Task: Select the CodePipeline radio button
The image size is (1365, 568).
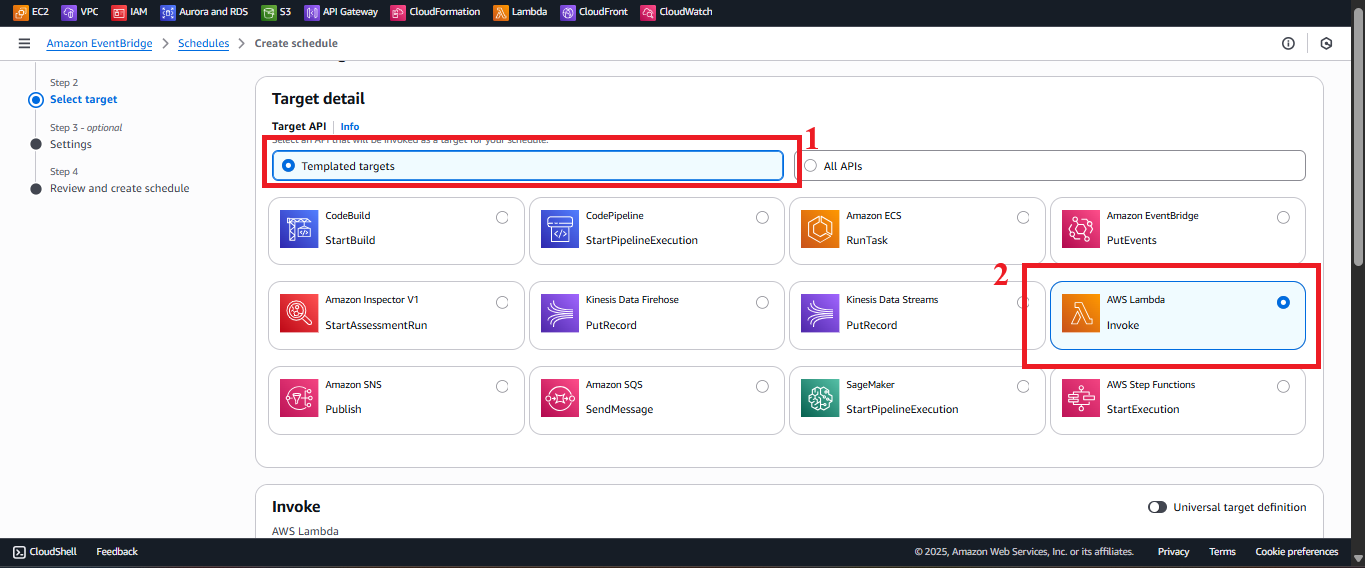Action: tap(762, 217)
